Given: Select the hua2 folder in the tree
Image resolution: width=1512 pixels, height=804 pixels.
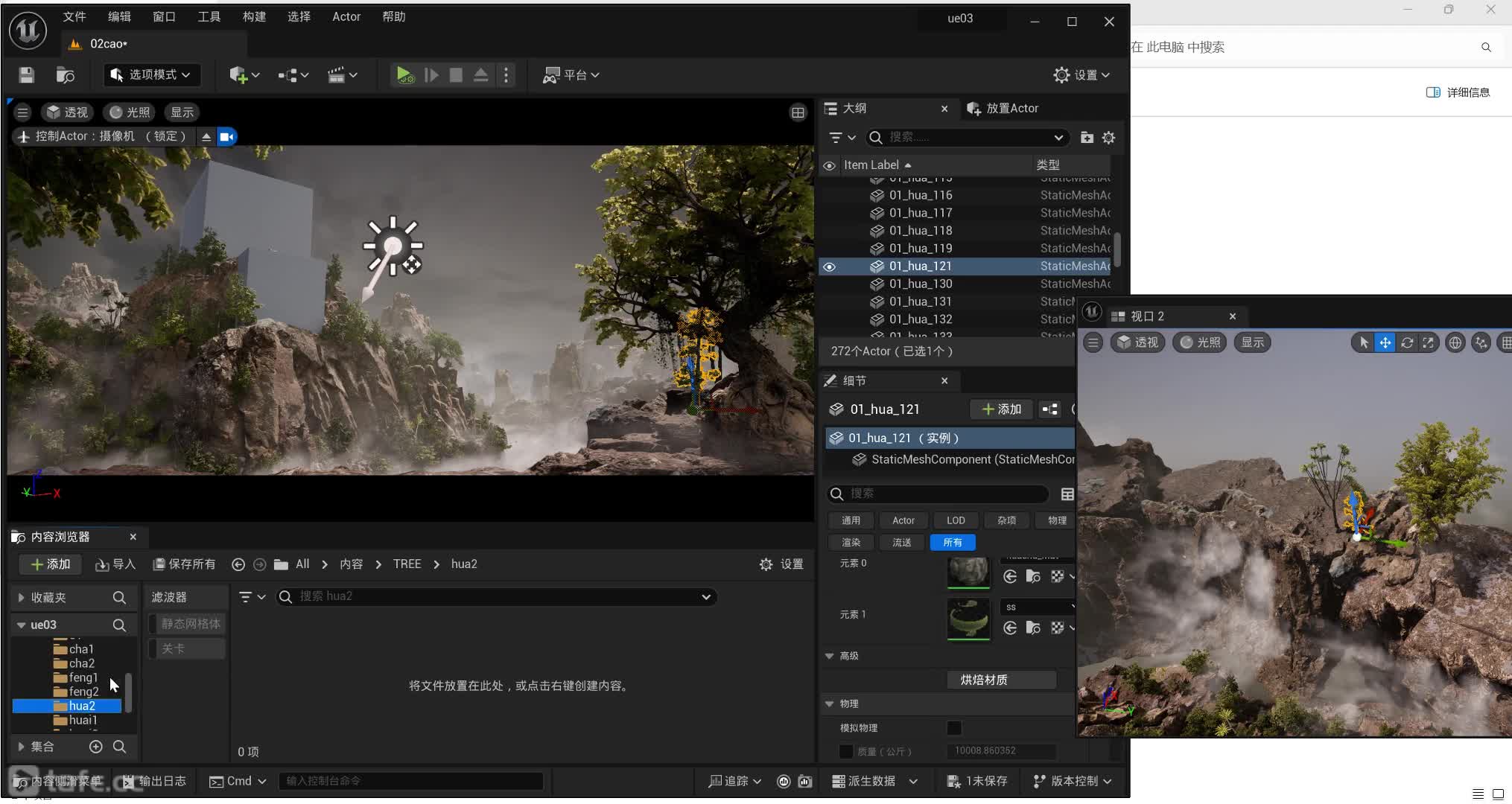Looking at the screenshot, I should [x=67, y=706].
